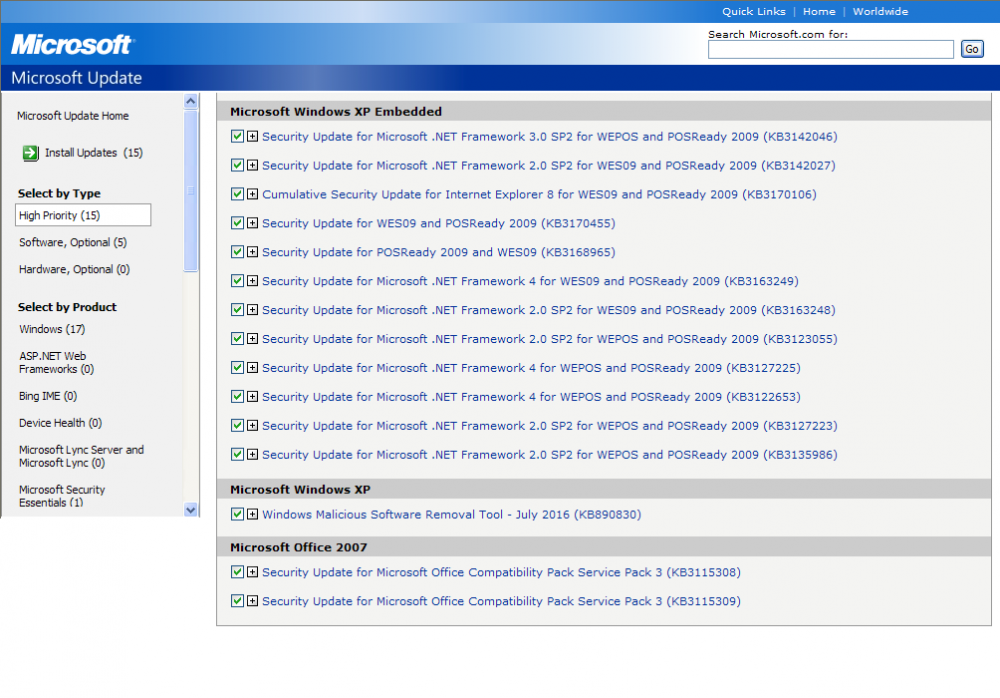The width and height of the screenshot is (1000, 698).
Task: Filter by Device Health (0) product
Action: click(x=60, y=423)
